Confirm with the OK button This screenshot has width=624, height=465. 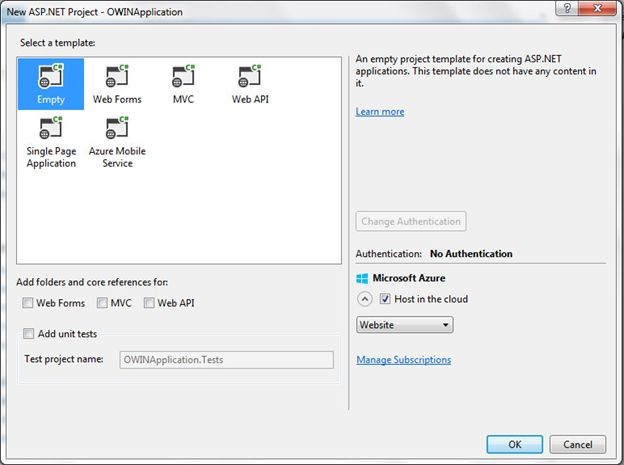(515, 444)
